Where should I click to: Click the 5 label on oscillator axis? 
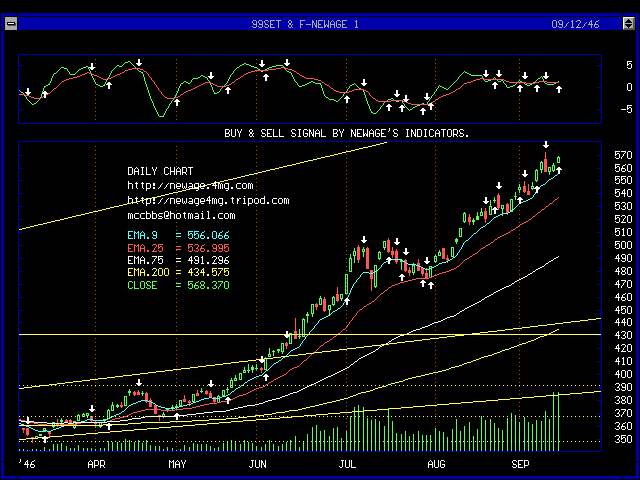[x=629, y=65]
